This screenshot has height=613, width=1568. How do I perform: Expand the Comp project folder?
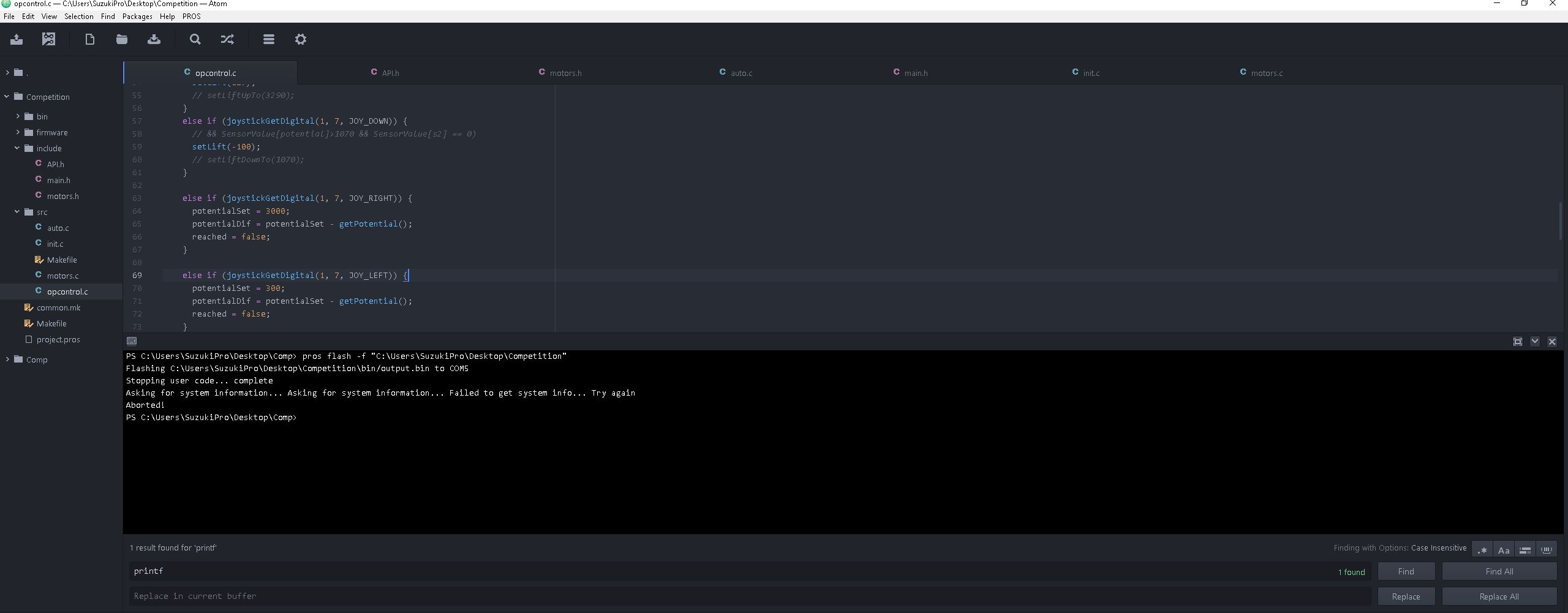7,359
